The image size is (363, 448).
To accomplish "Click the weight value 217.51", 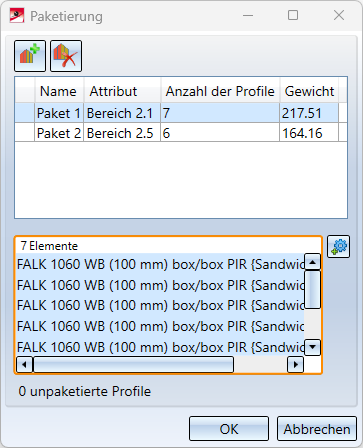I will [x=309, y=113].
